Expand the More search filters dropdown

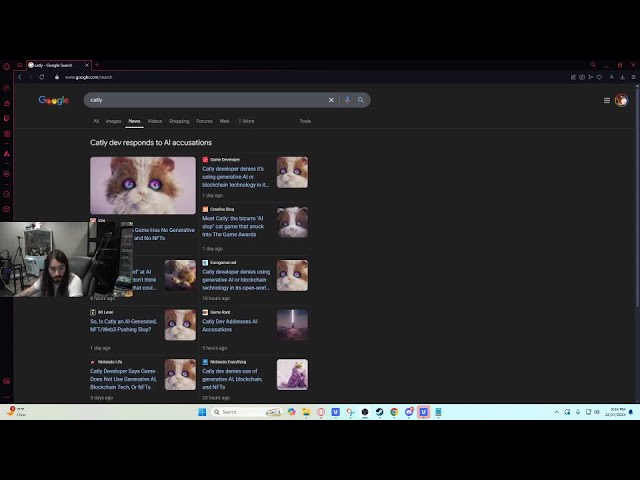pos(246,121)
